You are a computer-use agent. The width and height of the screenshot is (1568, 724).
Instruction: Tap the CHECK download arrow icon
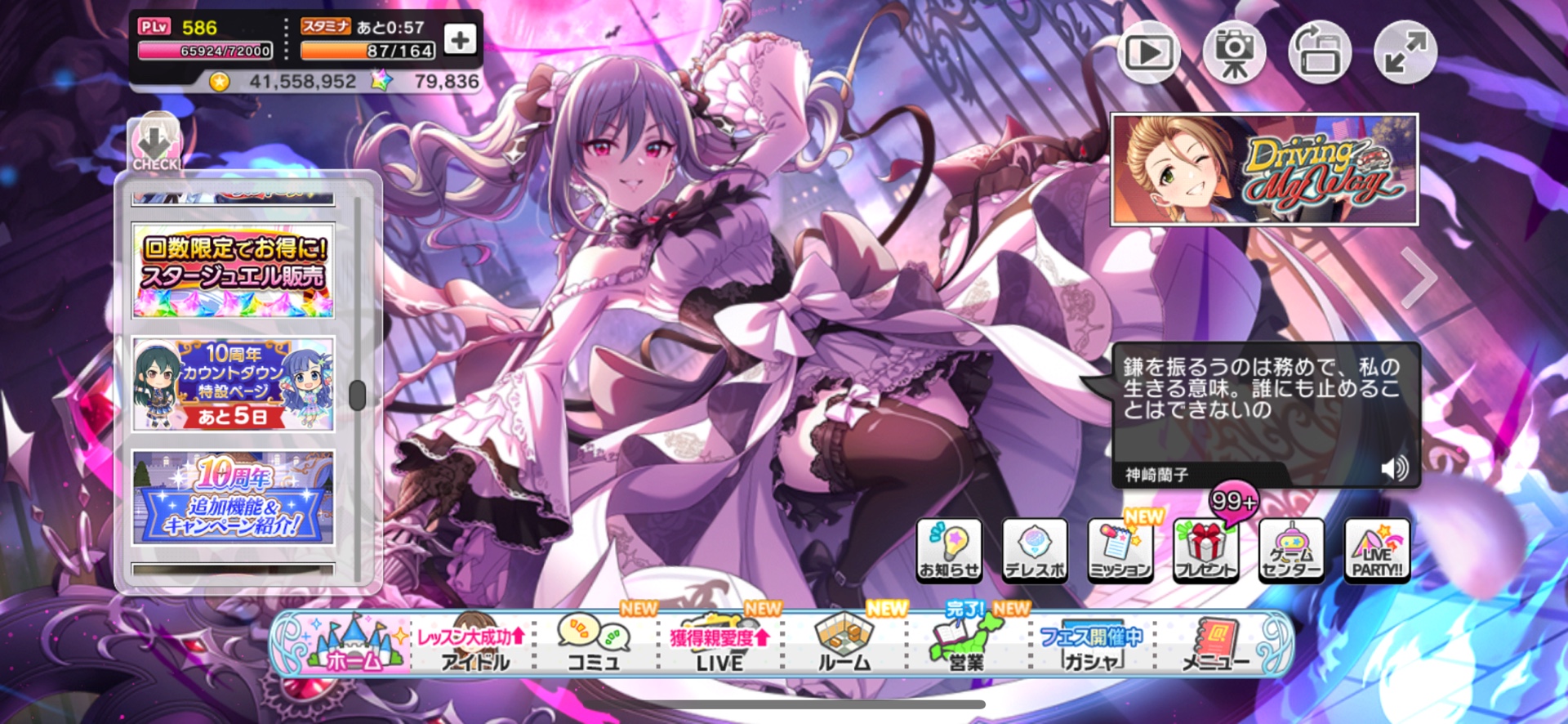point(155,144)
